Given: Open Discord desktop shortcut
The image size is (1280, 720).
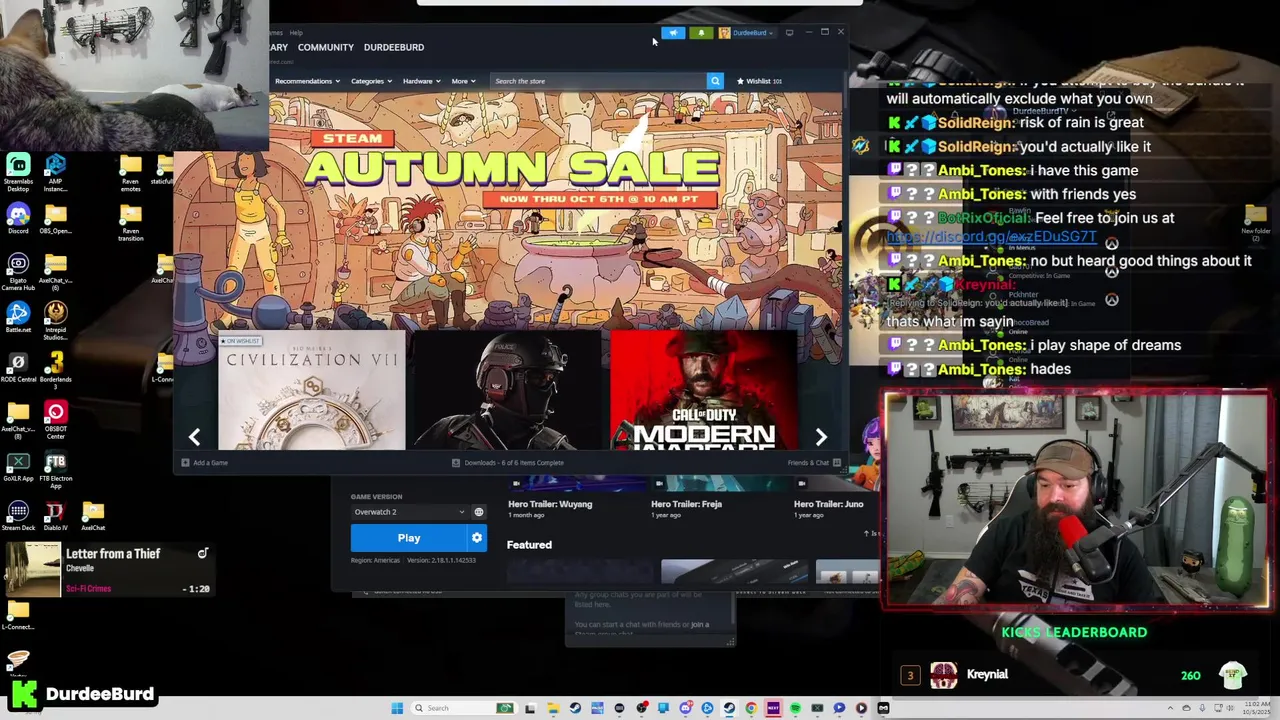Looking at the screenshot, I should [x=18, y=220].
